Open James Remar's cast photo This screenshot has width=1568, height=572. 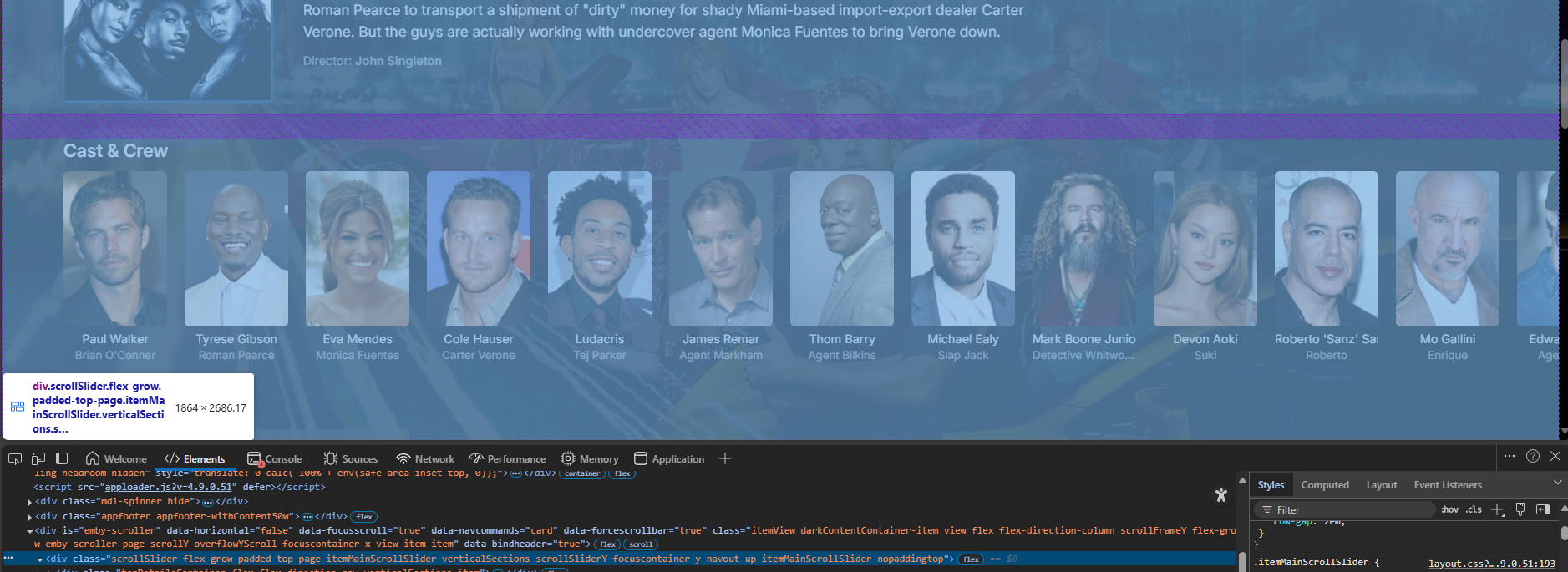[721, 249]
